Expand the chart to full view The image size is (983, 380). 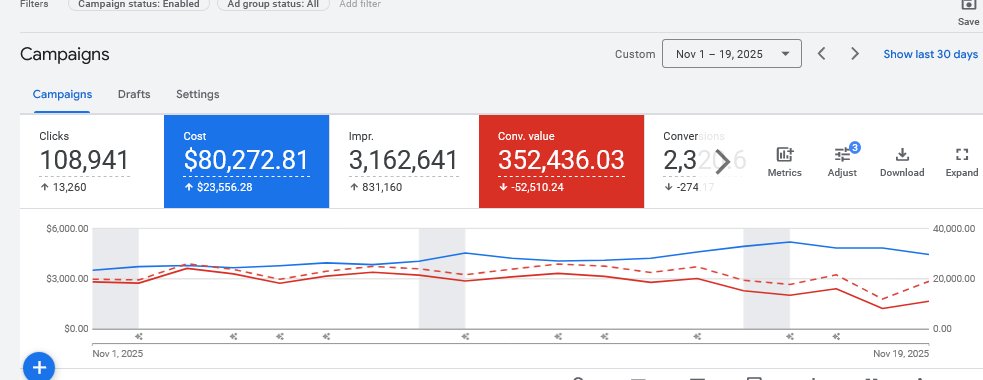(x=961, y=162)
